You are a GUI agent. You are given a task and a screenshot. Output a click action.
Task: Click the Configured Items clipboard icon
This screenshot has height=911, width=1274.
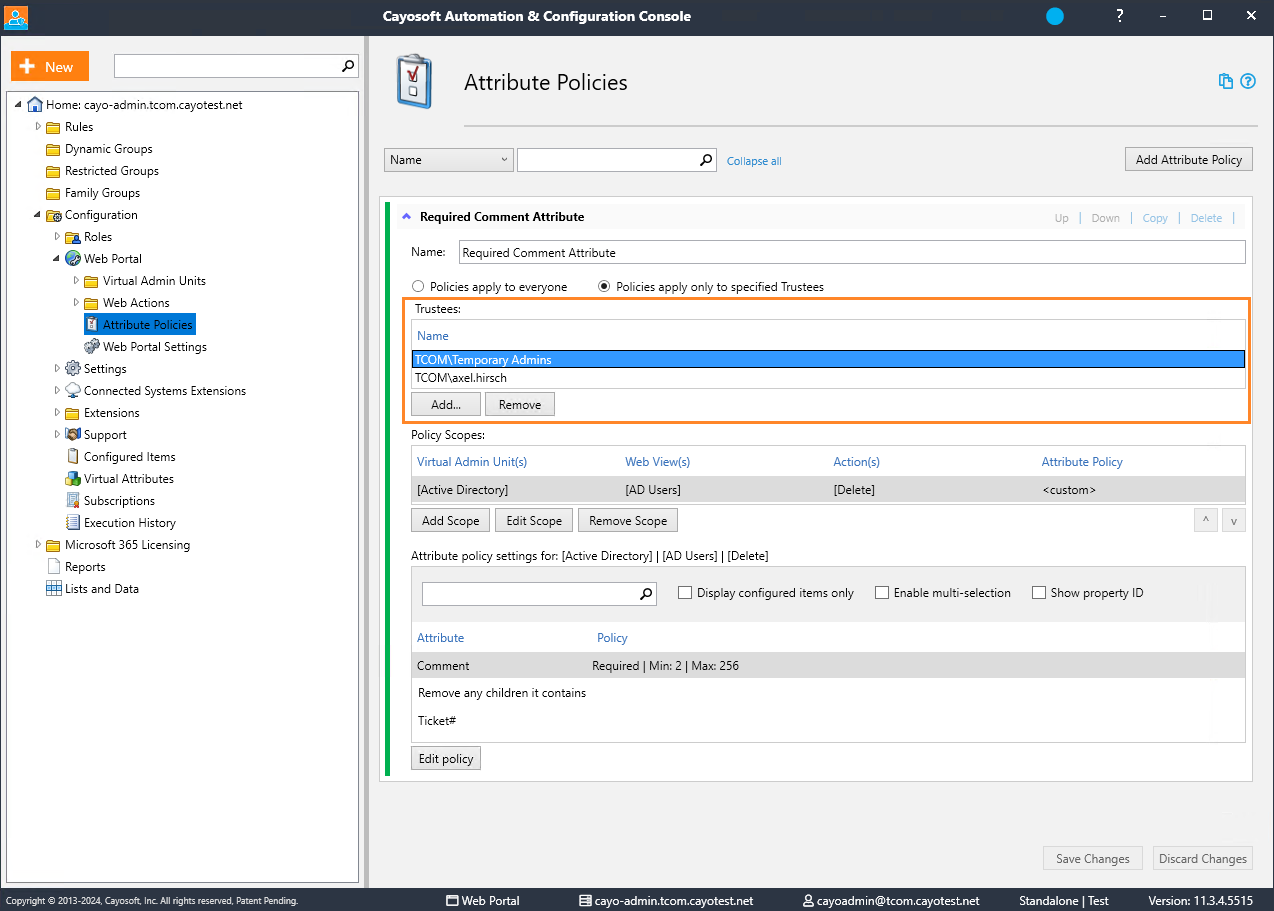click(x=72, y=457)
